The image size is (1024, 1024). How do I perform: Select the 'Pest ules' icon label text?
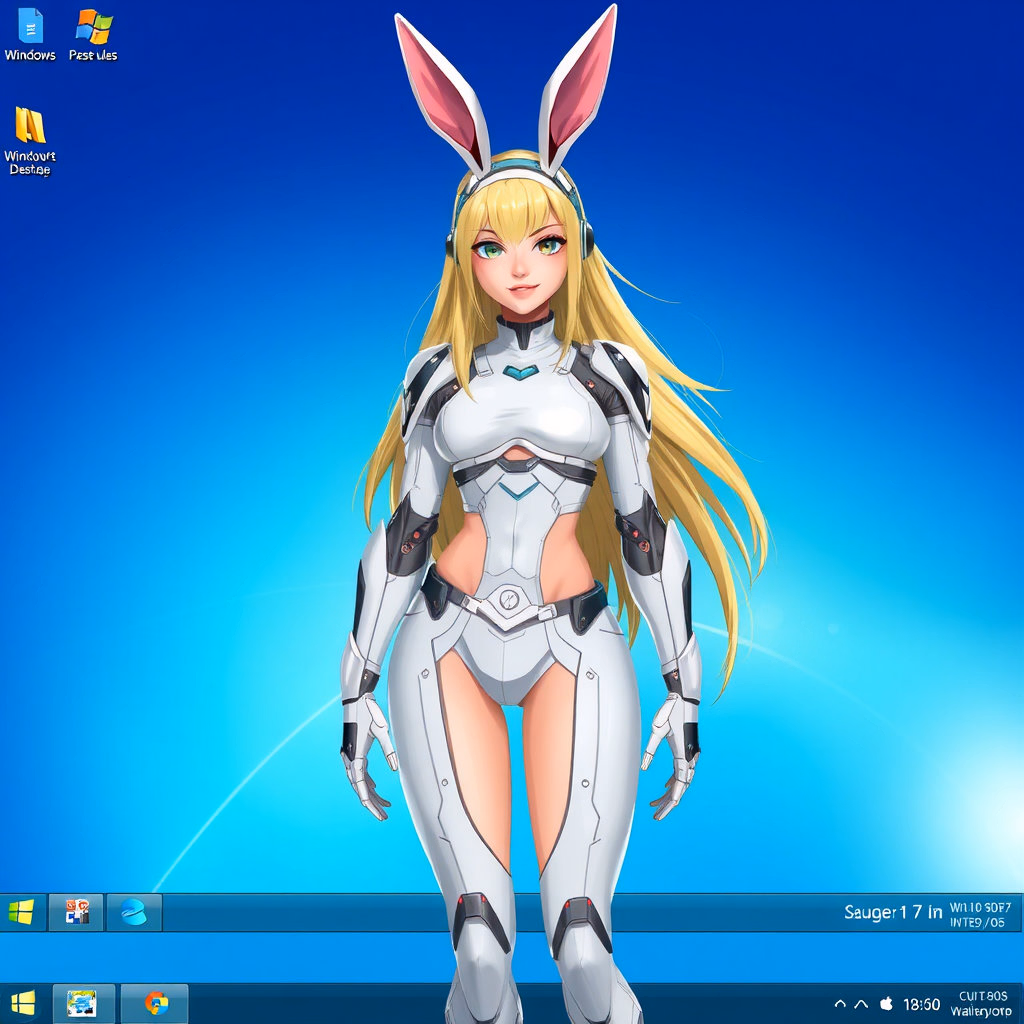93,55
